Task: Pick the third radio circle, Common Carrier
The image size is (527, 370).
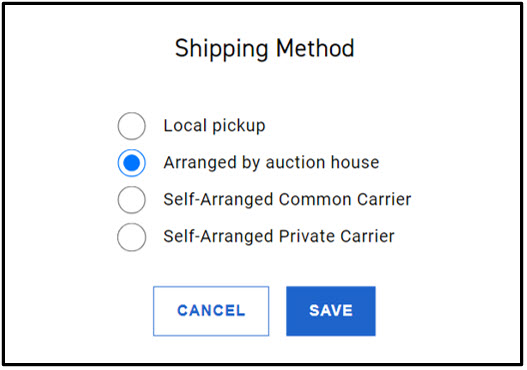Action: (x=131, y=200)
